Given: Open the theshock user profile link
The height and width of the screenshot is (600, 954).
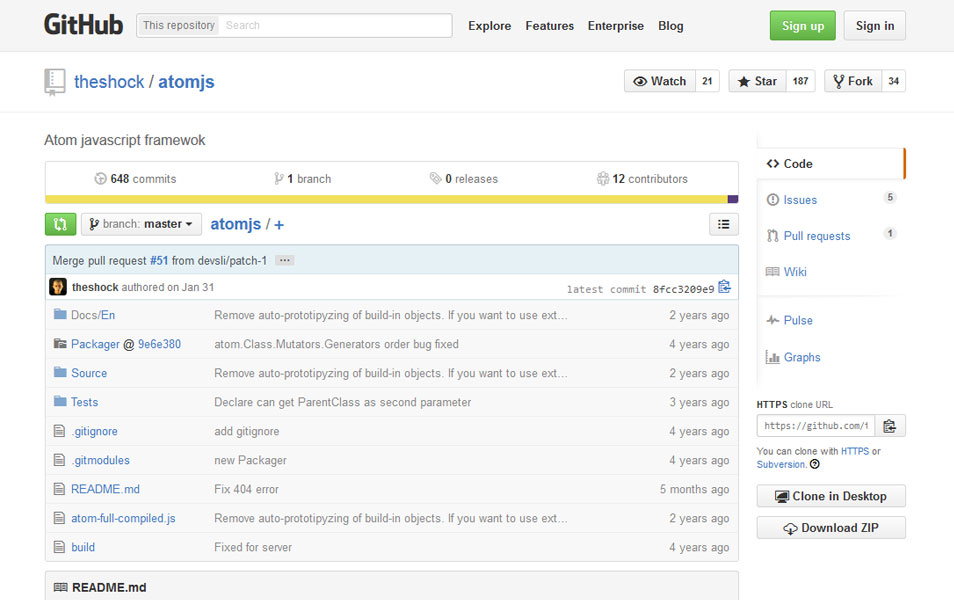Looking at the screenshot, I should [109, 82].
